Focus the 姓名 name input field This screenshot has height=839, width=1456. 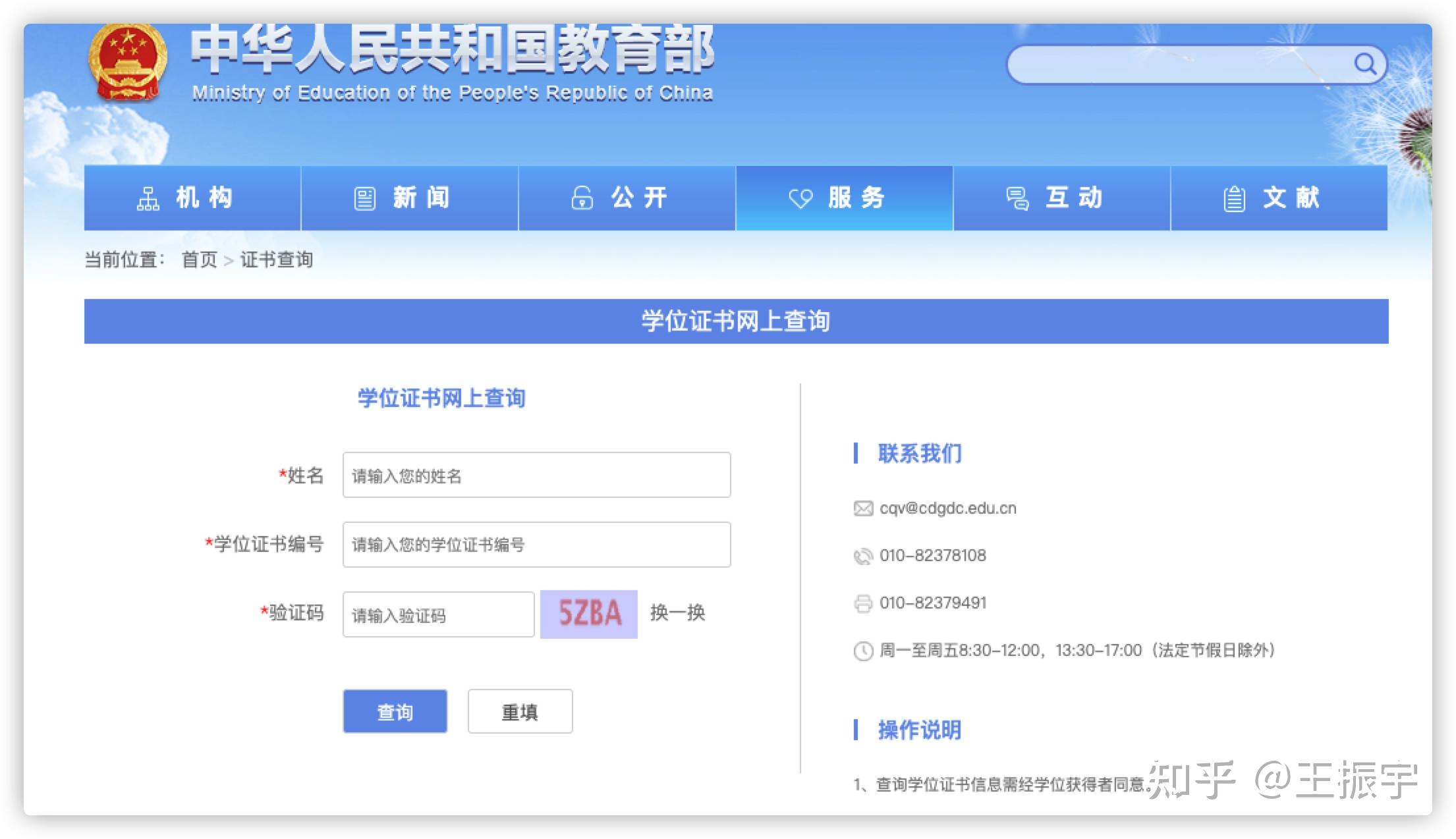coord(536,475)
